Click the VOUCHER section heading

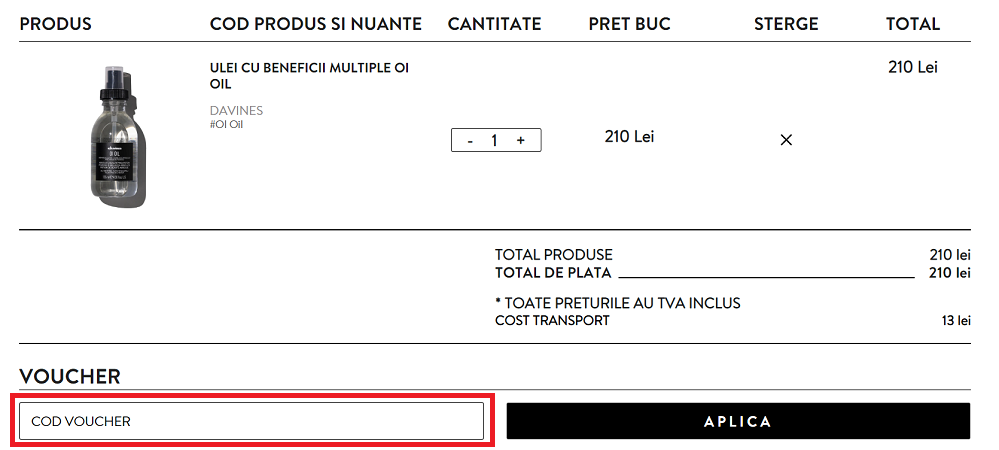(x=70, y=377)
